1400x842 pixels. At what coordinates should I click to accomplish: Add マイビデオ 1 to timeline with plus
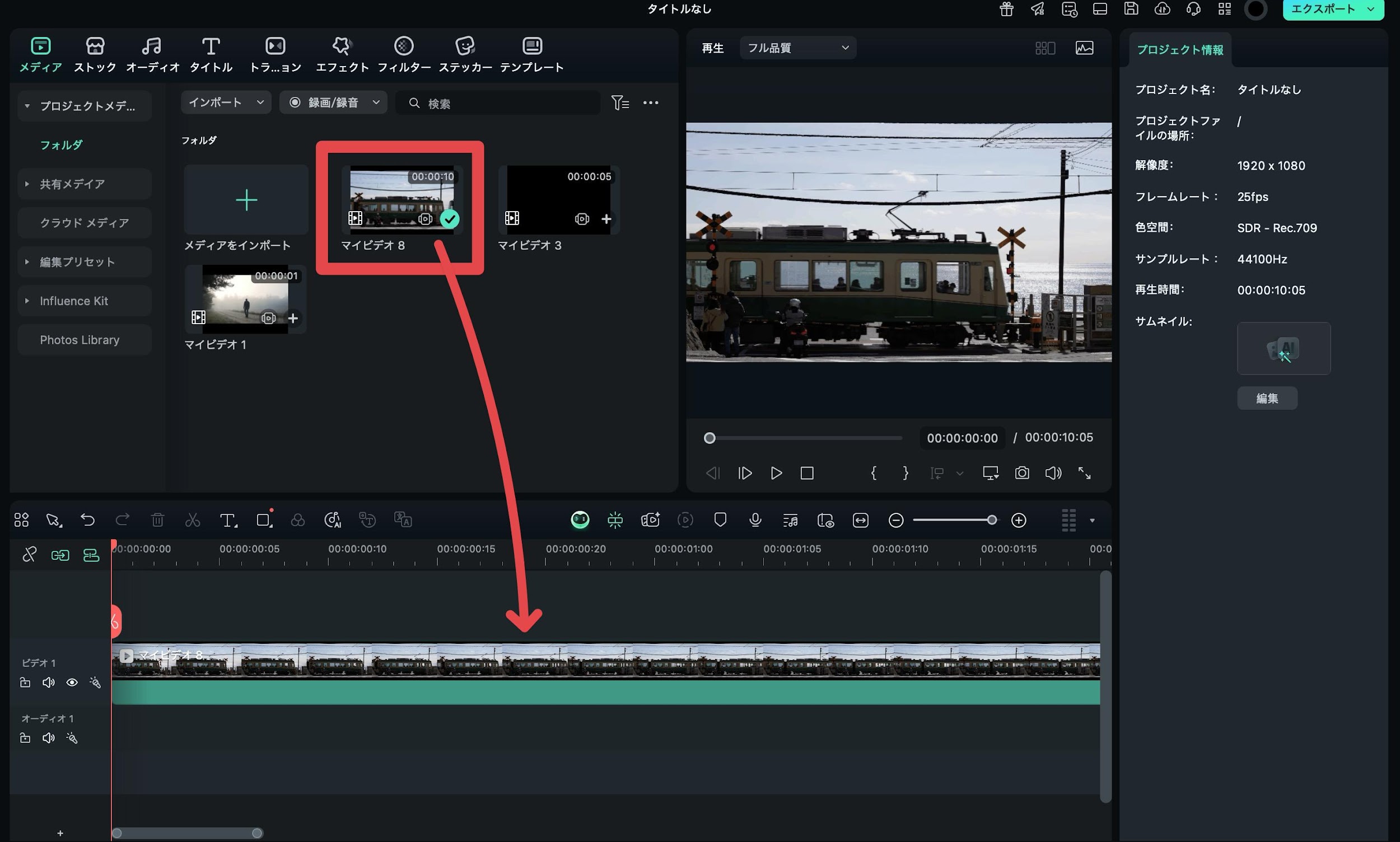coord(293,319)
